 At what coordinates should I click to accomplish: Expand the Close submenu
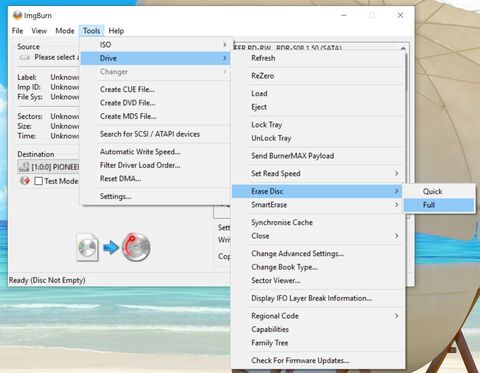318,236
